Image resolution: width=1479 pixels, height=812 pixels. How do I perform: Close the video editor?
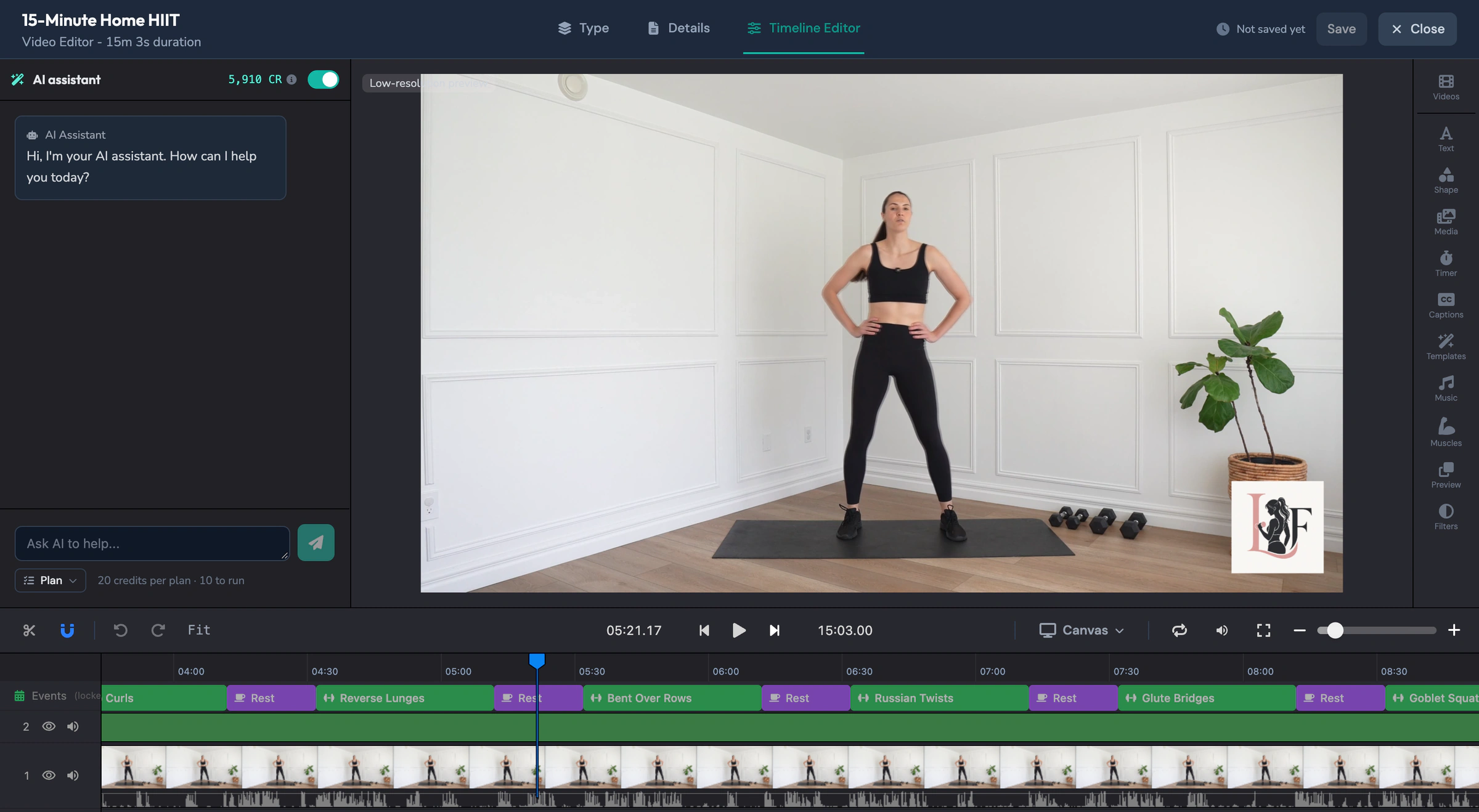pyautogui.click(x=1417, y=29)
